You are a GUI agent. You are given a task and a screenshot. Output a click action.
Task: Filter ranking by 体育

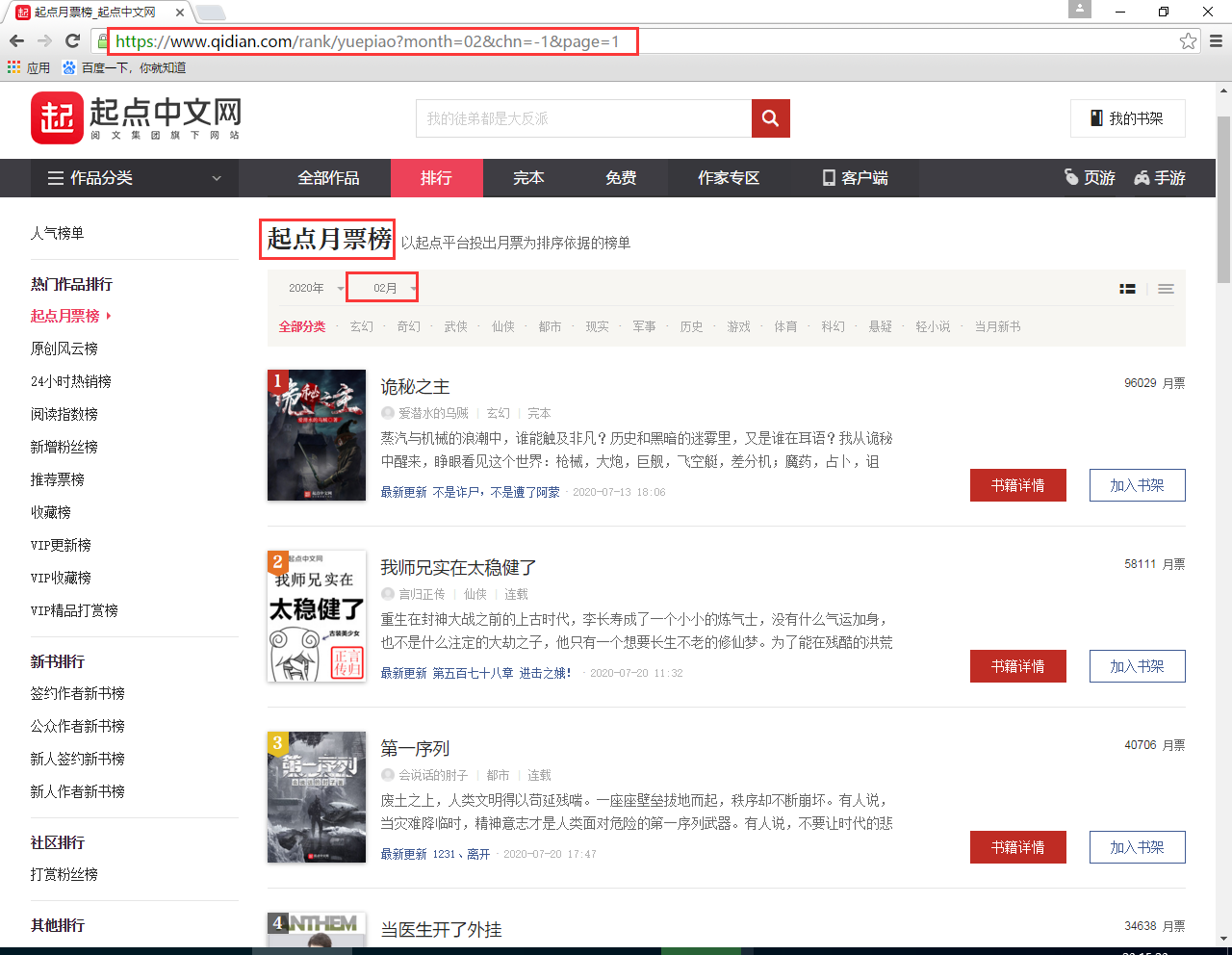785,327
